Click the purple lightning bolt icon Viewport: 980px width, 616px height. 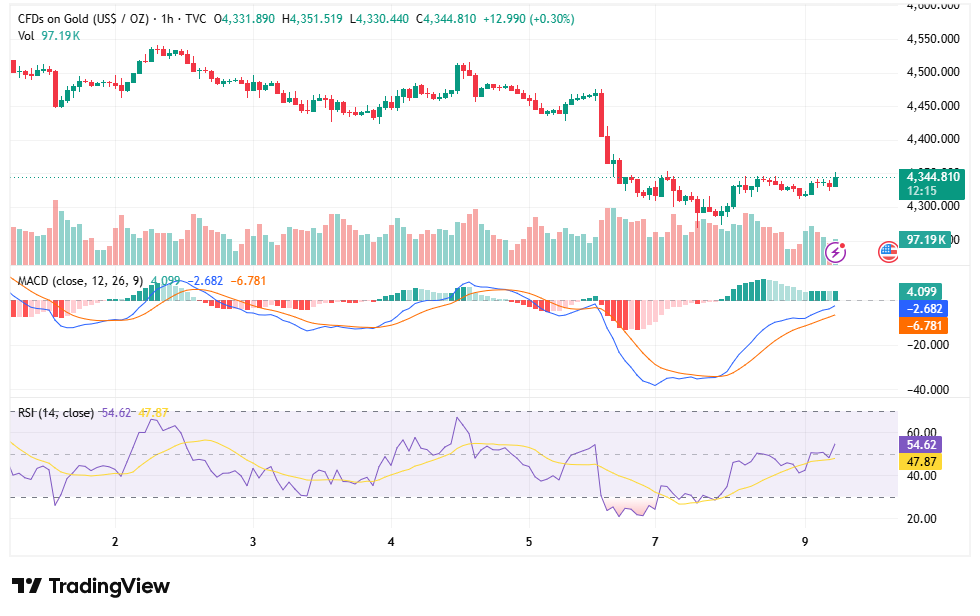click(x=836, y=252)
